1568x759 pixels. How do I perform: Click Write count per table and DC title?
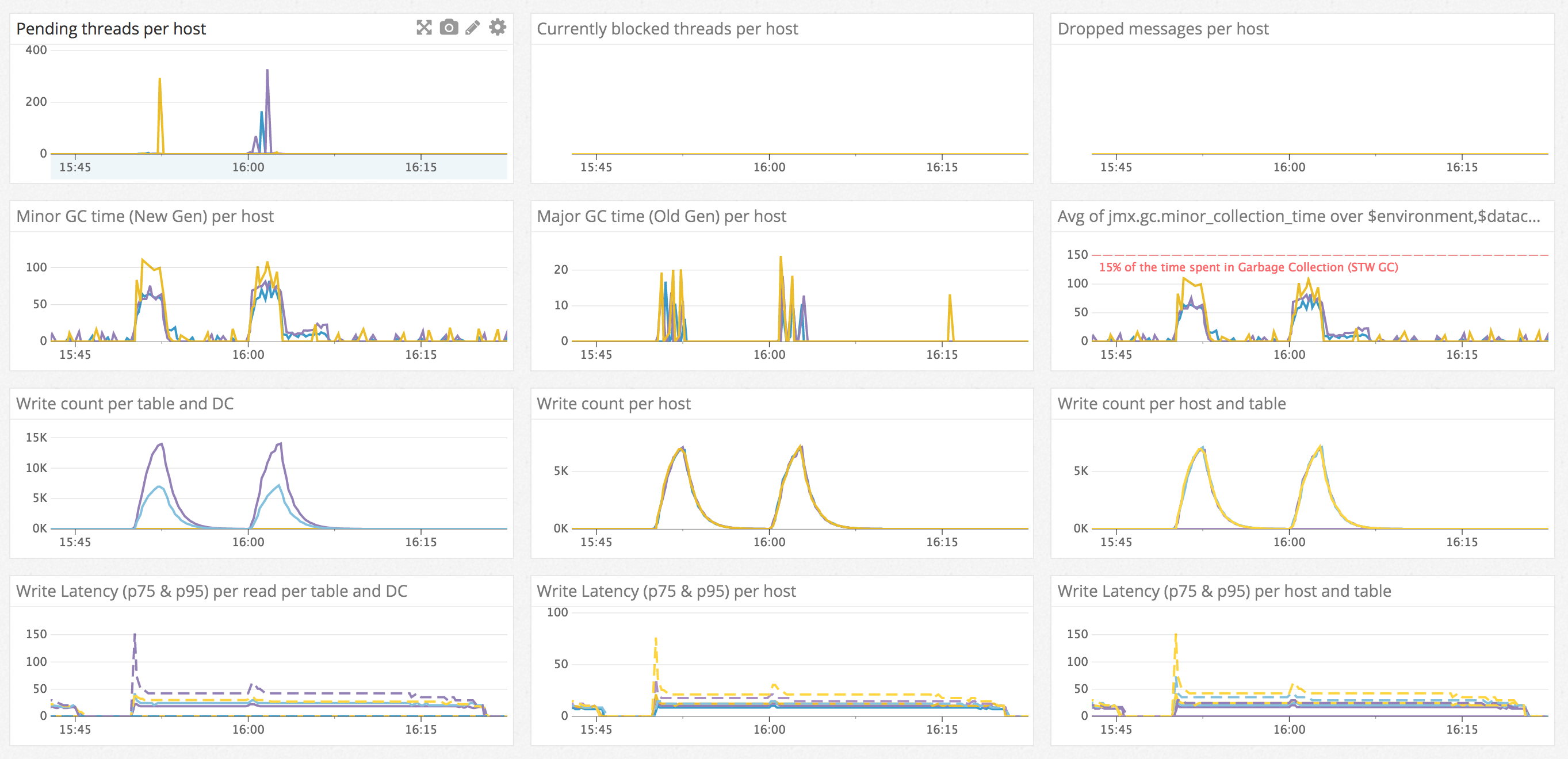tap(125, 404)
